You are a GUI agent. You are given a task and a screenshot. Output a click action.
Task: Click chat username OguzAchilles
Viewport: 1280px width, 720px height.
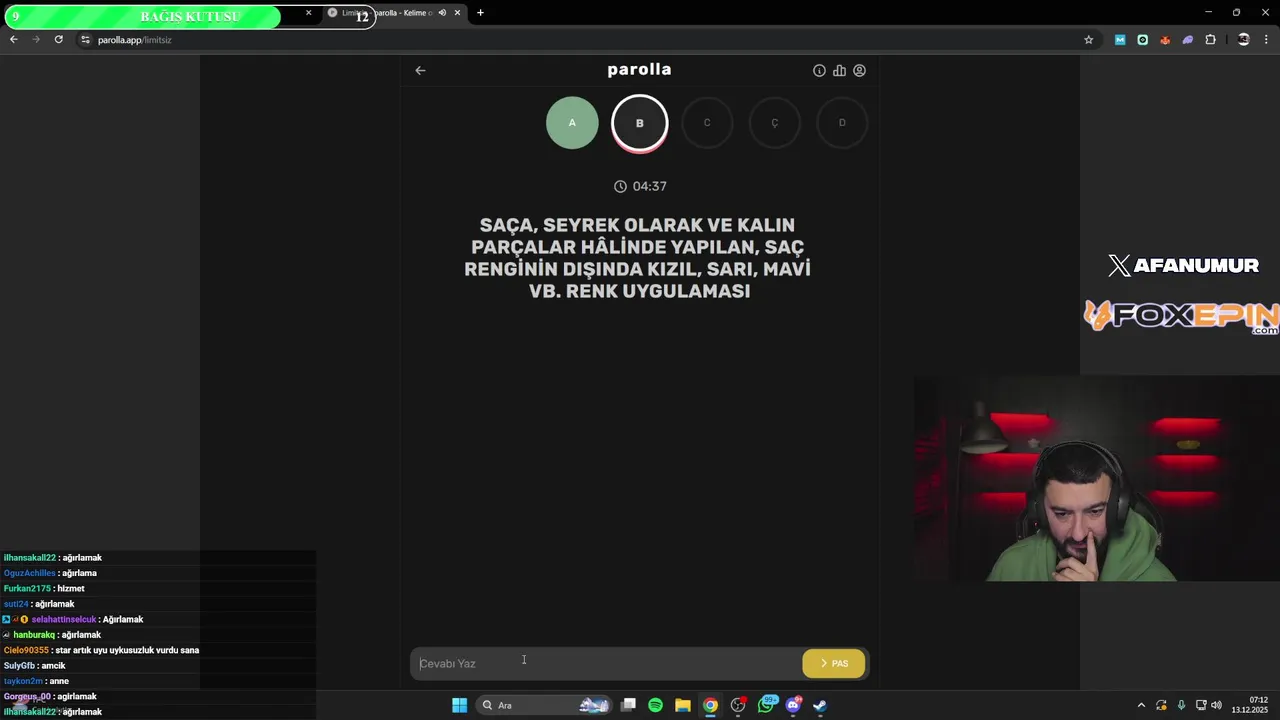29,573
